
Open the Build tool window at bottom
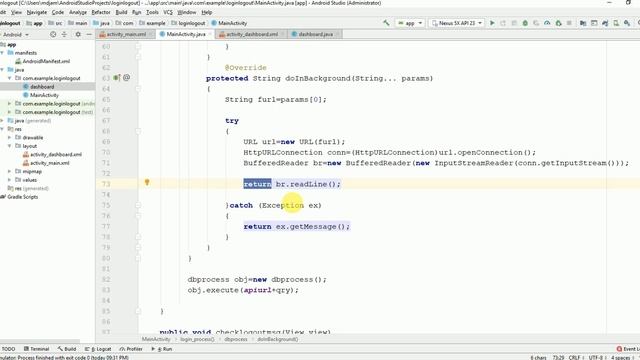tap(67, 349)
